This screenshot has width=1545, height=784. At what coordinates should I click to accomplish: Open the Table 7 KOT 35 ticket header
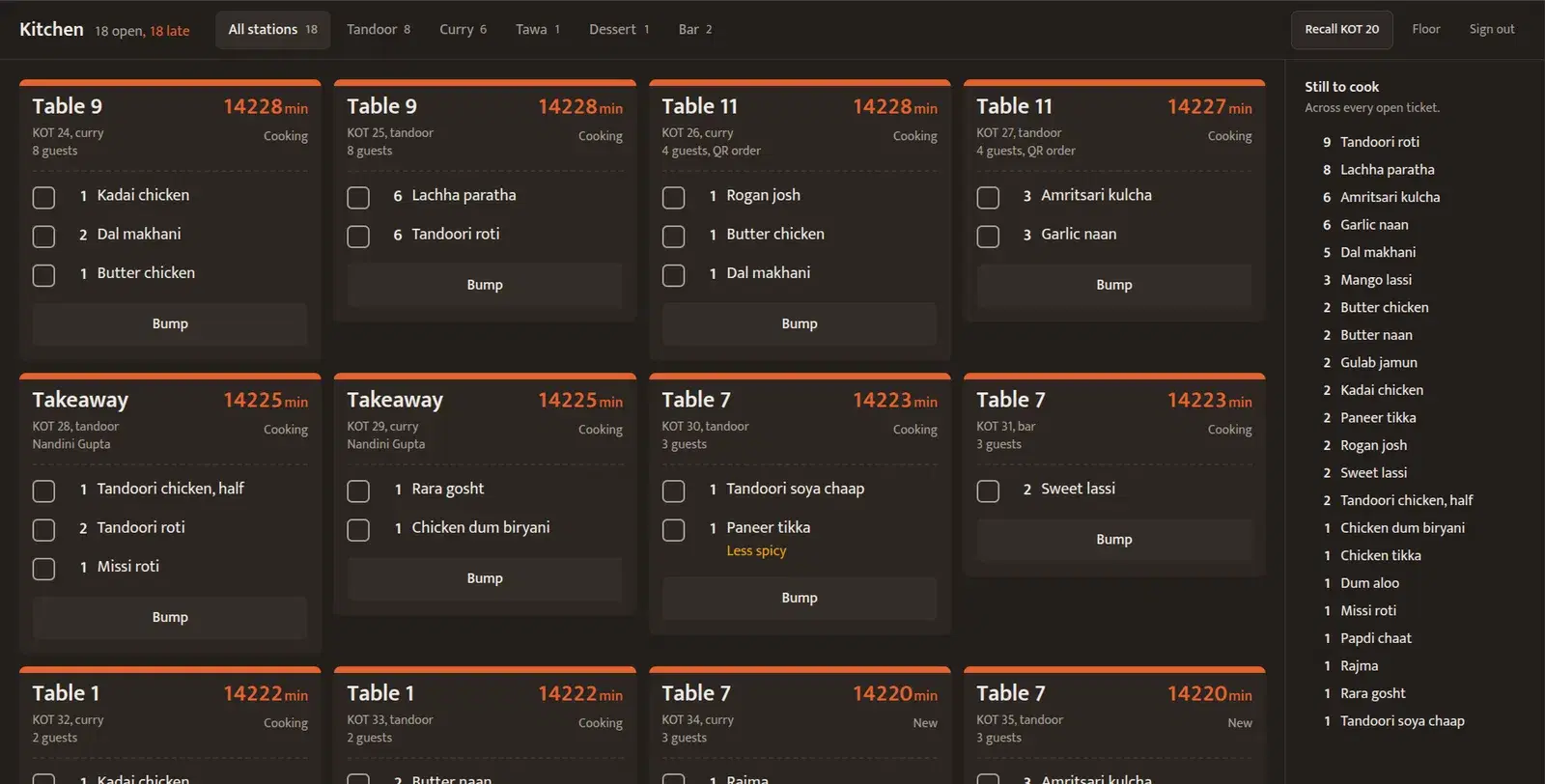pyautogui.click(x=1114, y=715)
